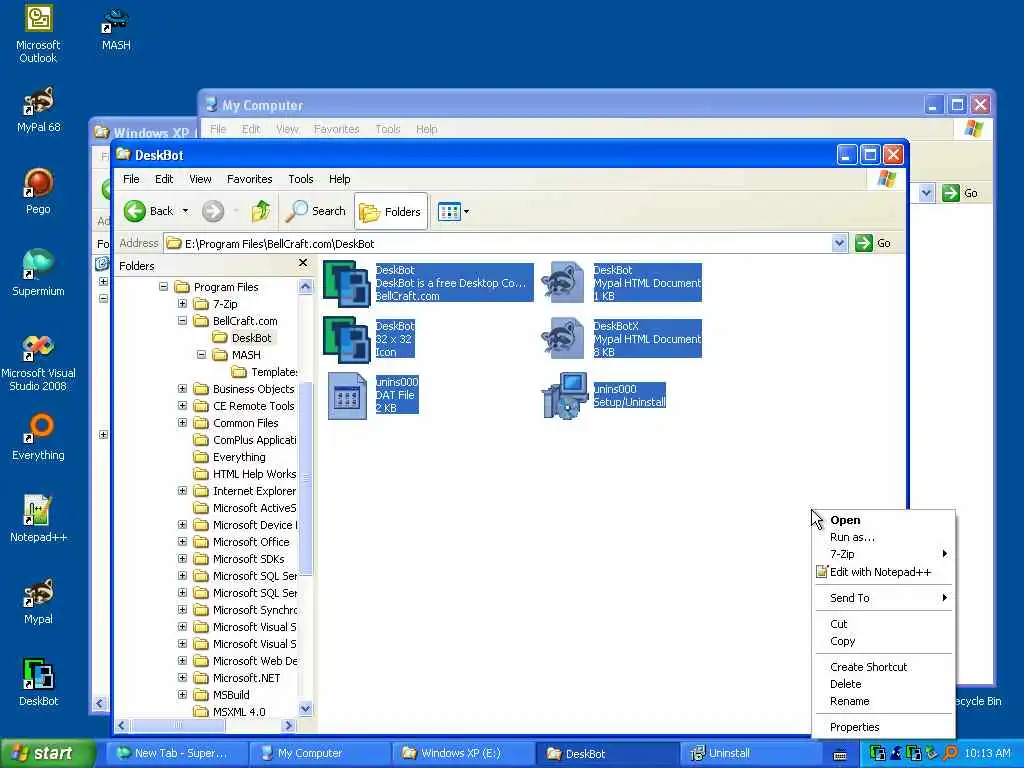
Task: Open the Back history dropdown arrow
Action: 185,211
